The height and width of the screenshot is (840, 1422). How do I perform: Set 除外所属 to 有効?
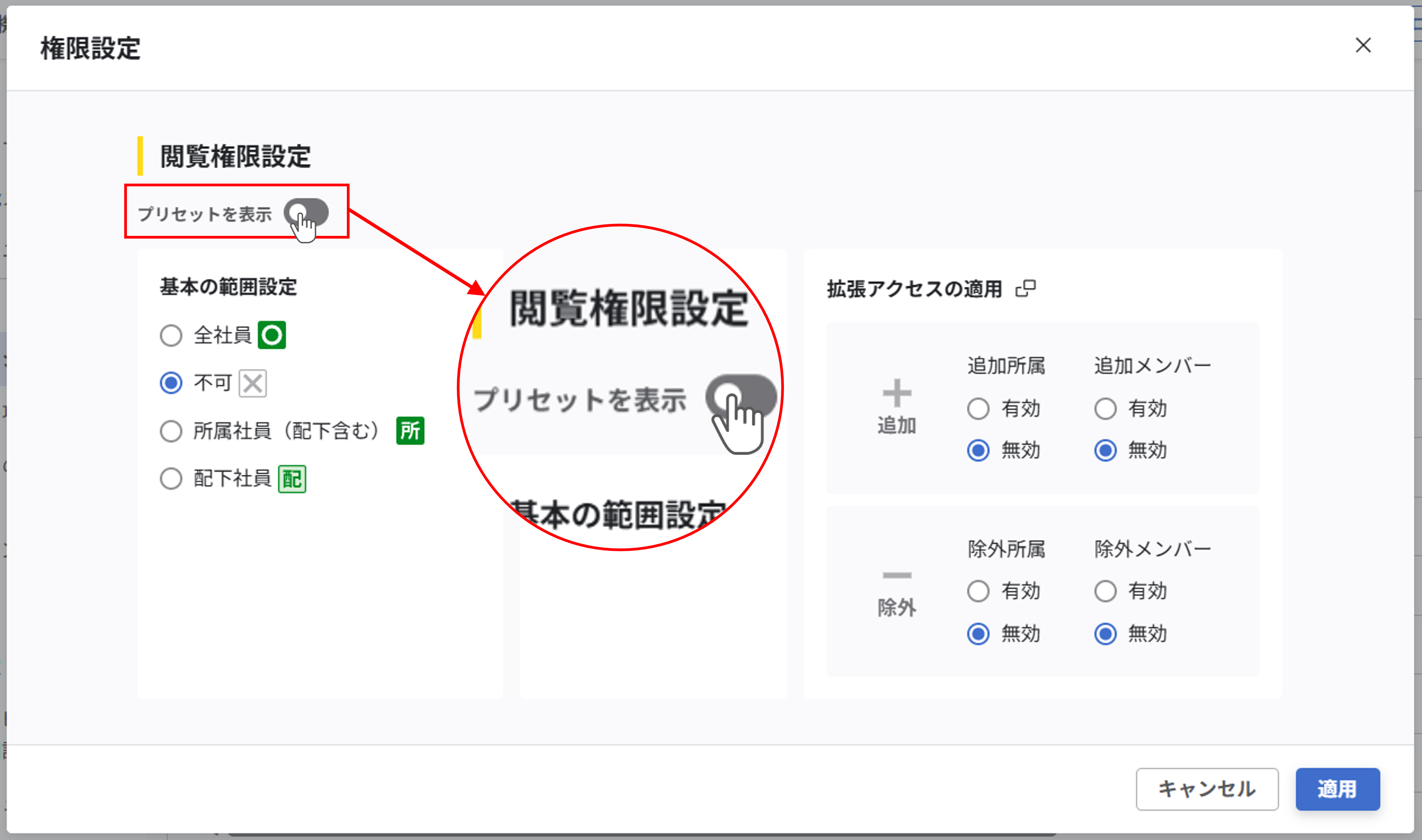[x=978, y=592]
